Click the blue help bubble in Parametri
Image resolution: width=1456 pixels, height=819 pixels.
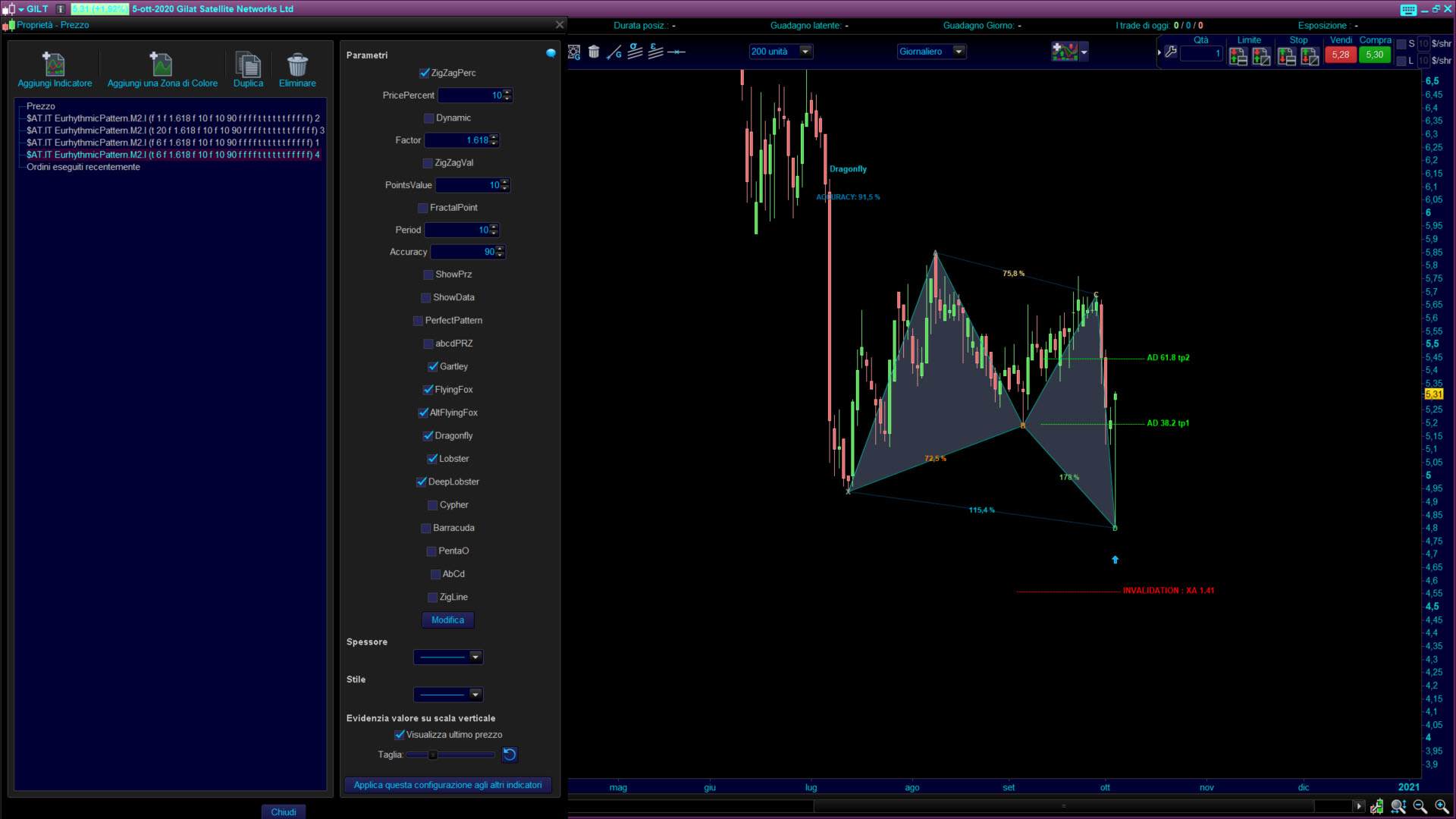(x=551, y=53)
